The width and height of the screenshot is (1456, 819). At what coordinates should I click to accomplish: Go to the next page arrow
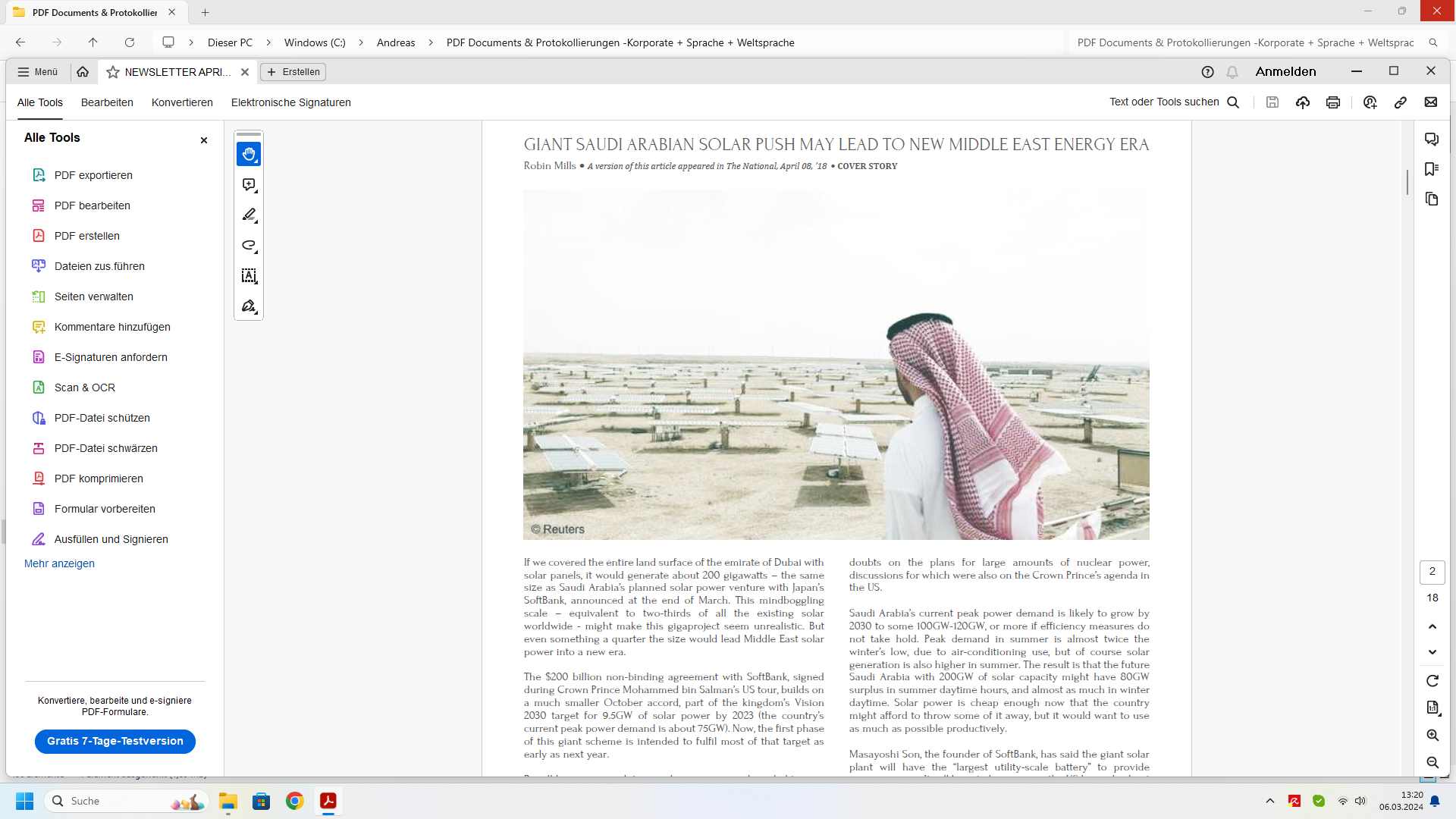(1432, 652)
